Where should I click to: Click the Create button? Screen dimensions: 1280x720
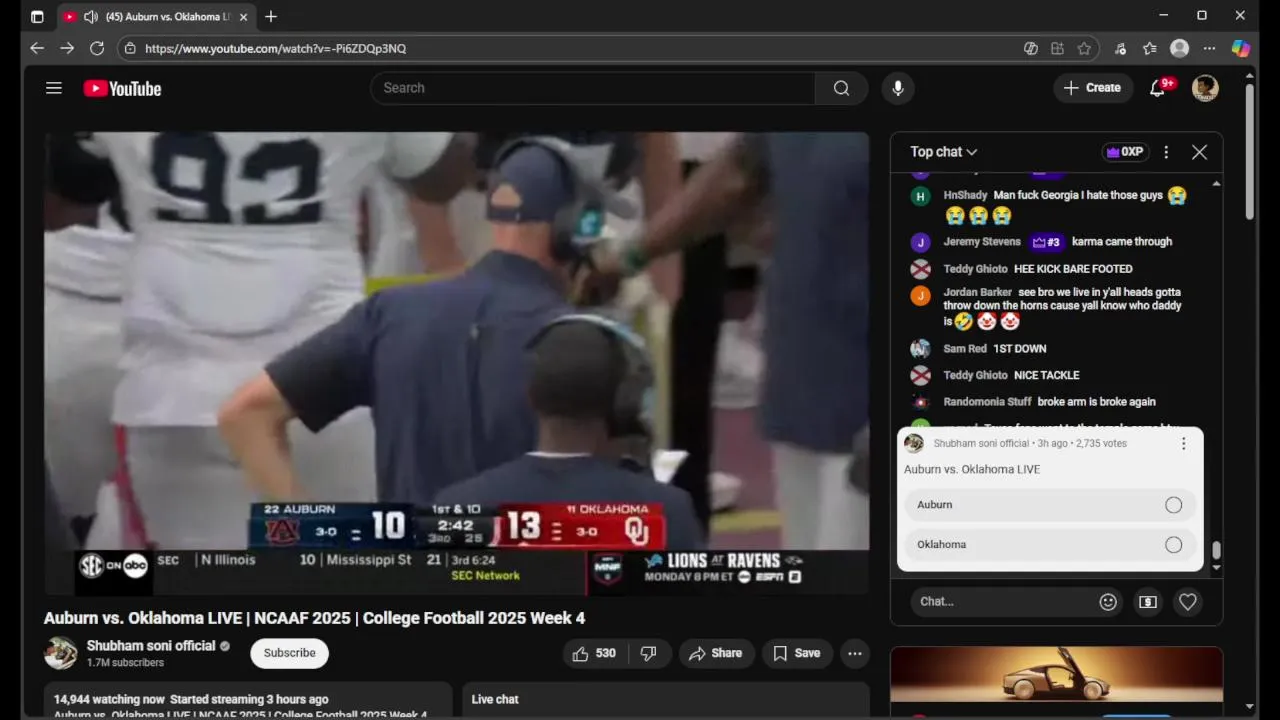(x=1093, y=88)
